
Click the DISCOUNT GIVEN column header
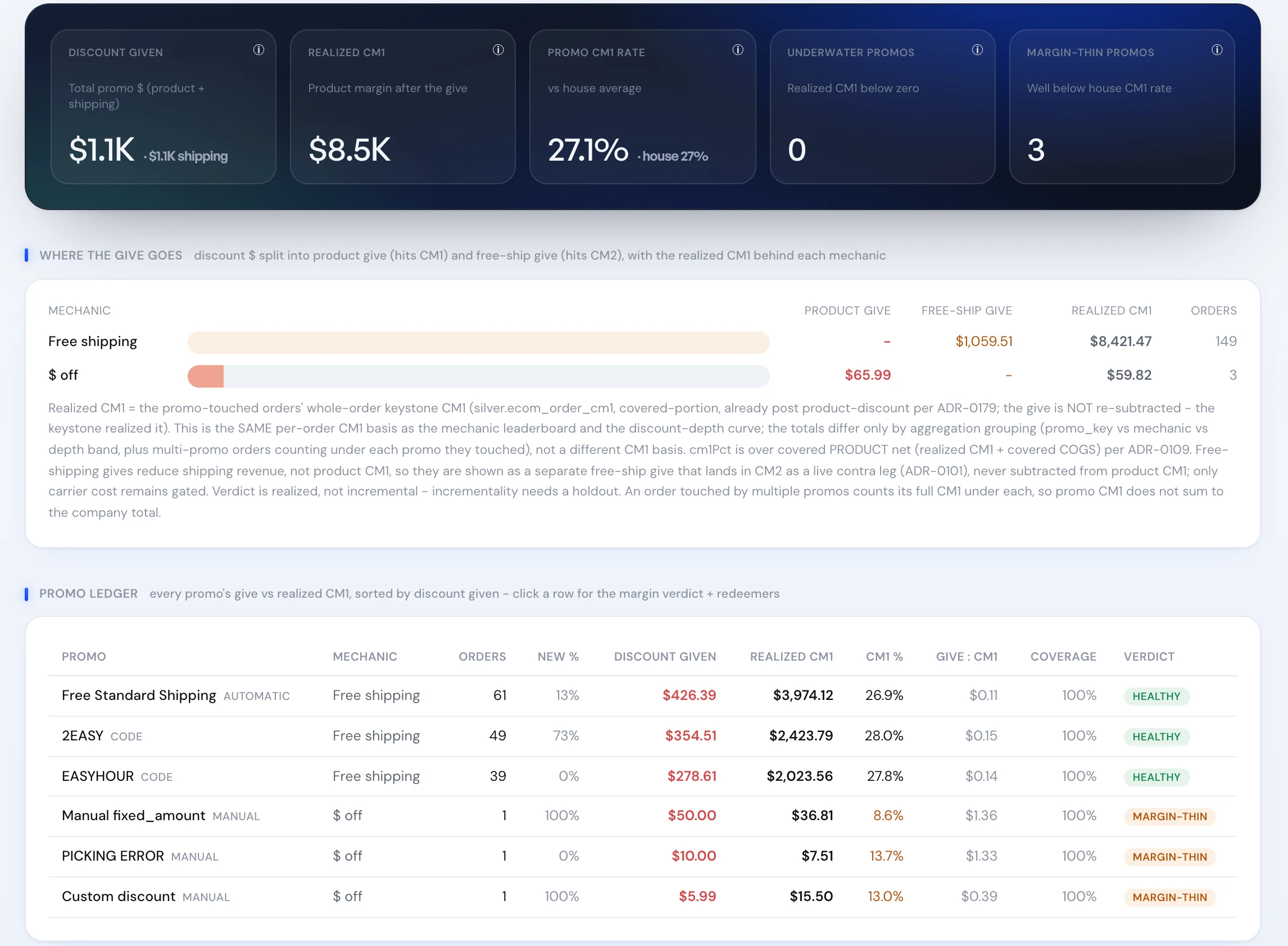tap(665, 657)
